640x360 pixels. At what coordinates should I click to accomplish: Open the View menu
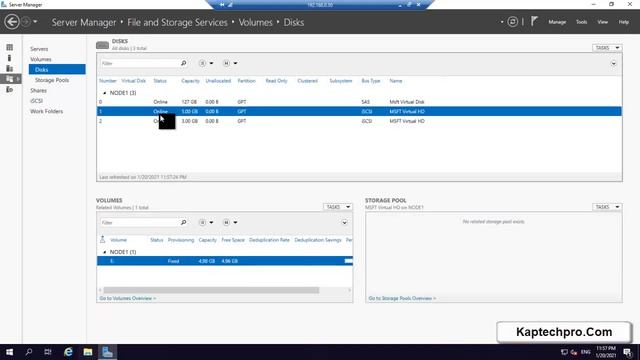point(602,22)
